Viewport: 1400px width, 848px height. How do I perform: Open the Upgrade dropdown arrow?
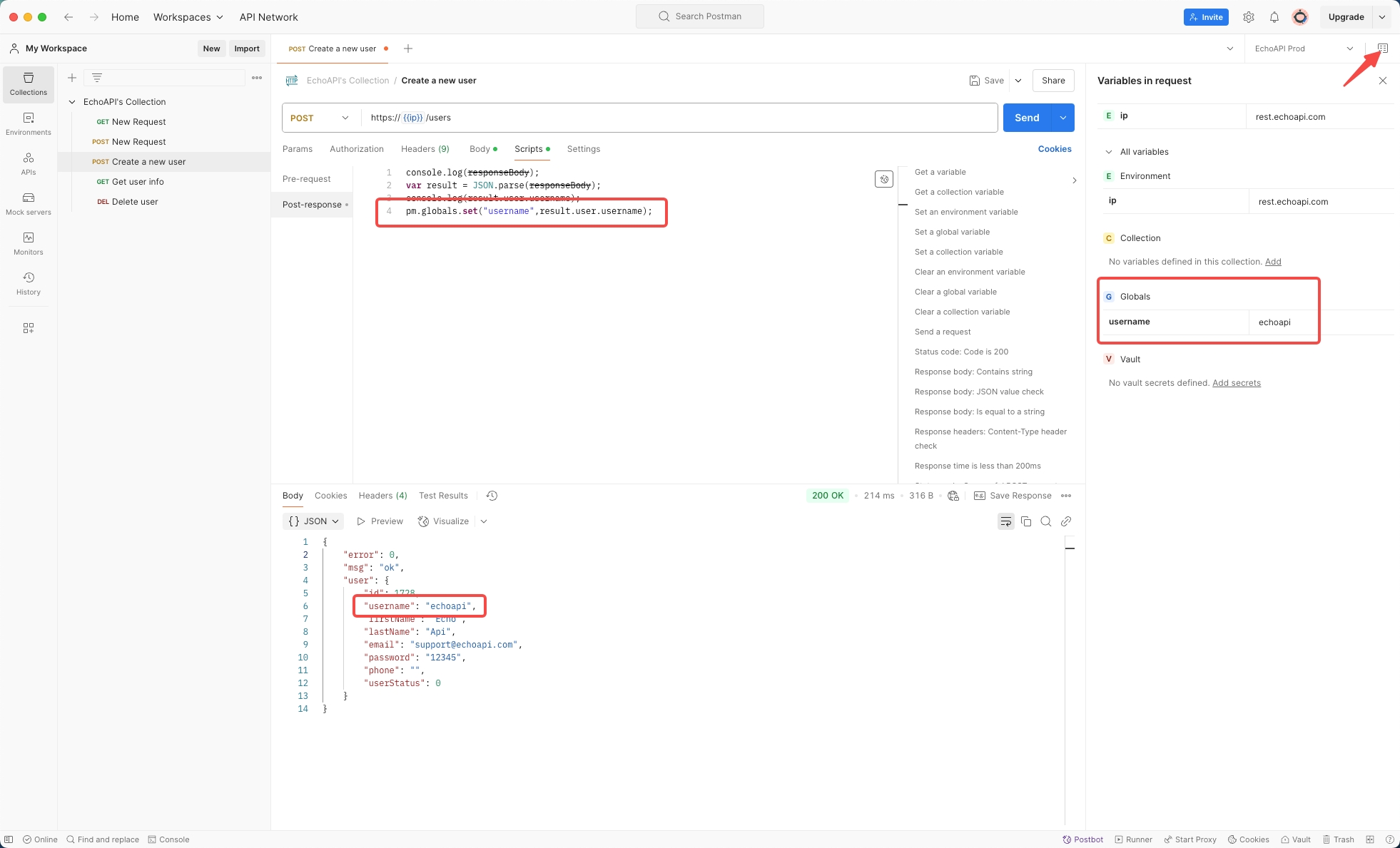point(1382,17)
